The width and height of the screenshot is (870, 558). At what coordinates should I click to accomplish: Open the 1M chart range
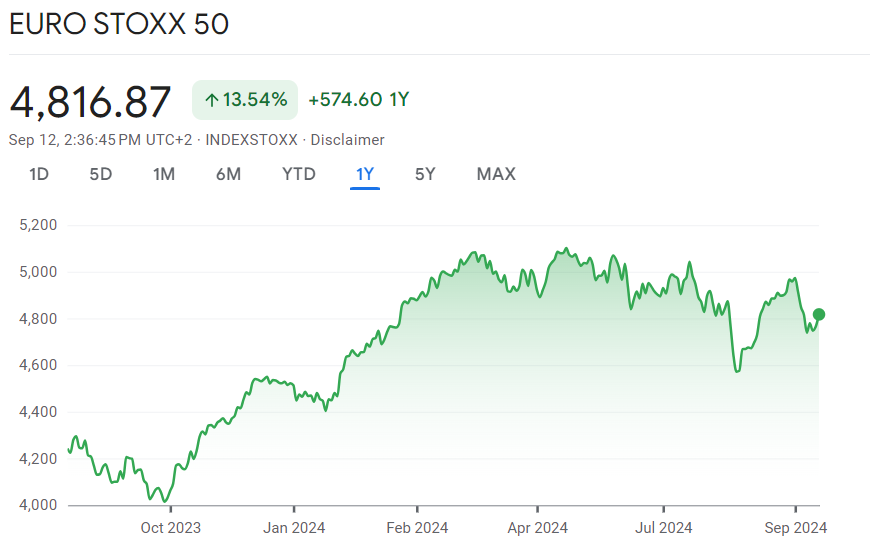(x=164, y=174)
